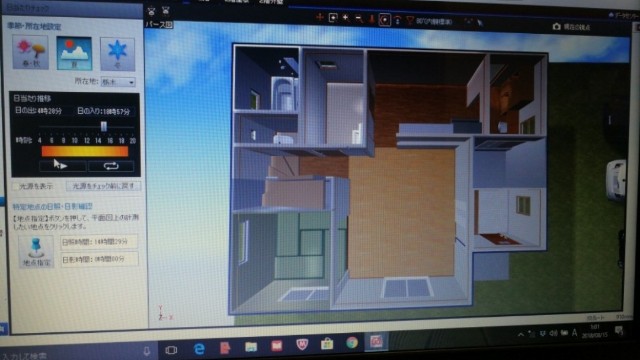
Task: Open the notification center icon
Action: [x=619, y=331]
